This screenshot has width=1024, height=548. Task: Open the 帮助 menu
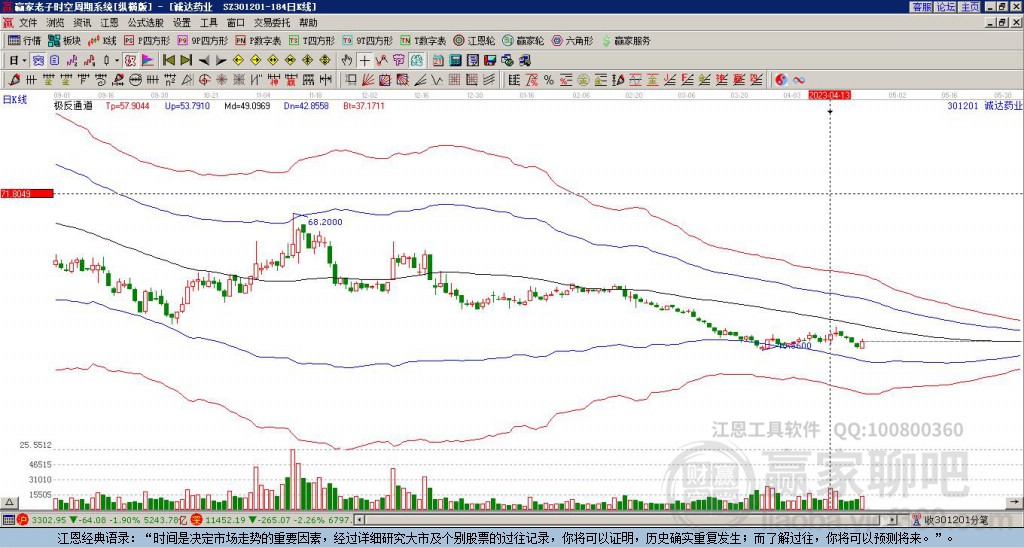[x=308, y=23]
